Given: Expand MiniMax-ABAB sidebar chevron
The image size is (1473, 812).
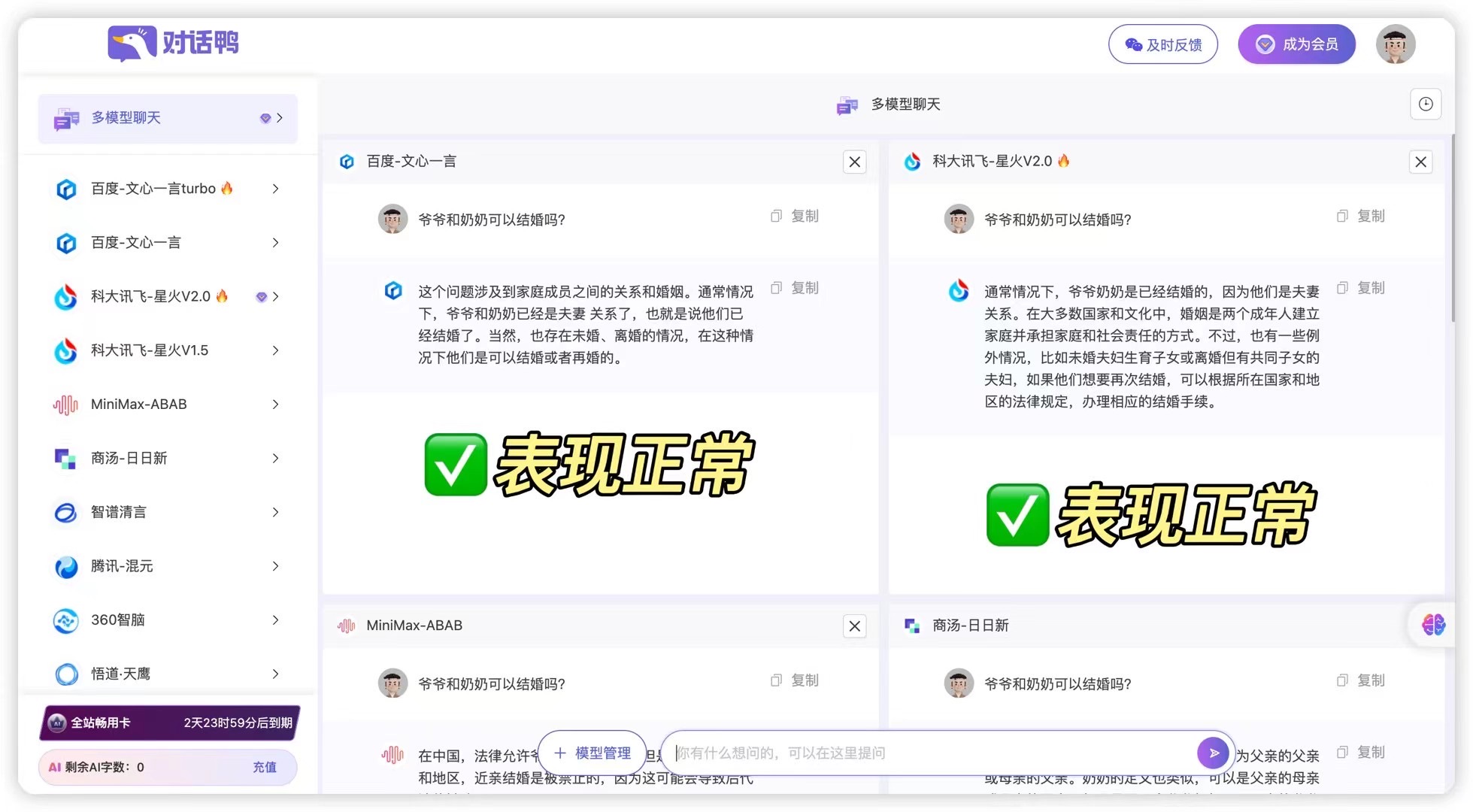Looking at the screenshot, I should (x=276, y=404).
